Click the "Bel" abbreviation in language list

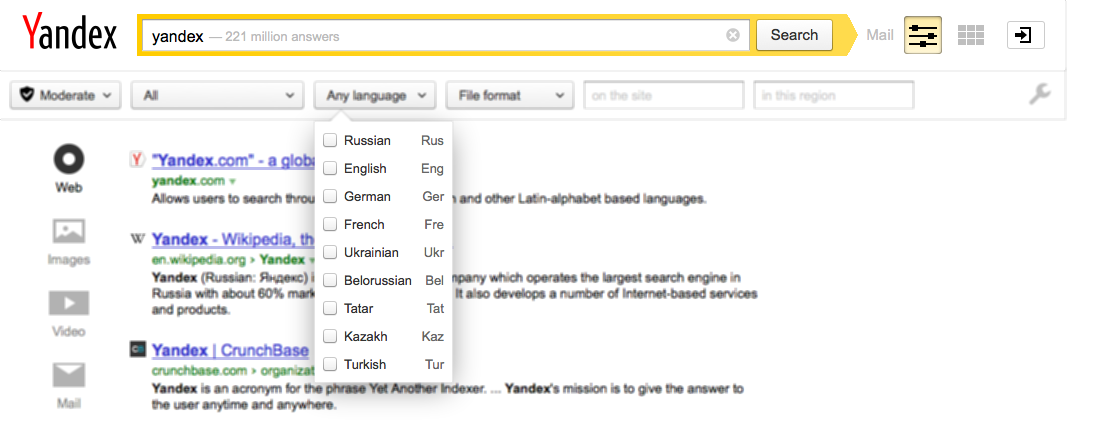434,280
